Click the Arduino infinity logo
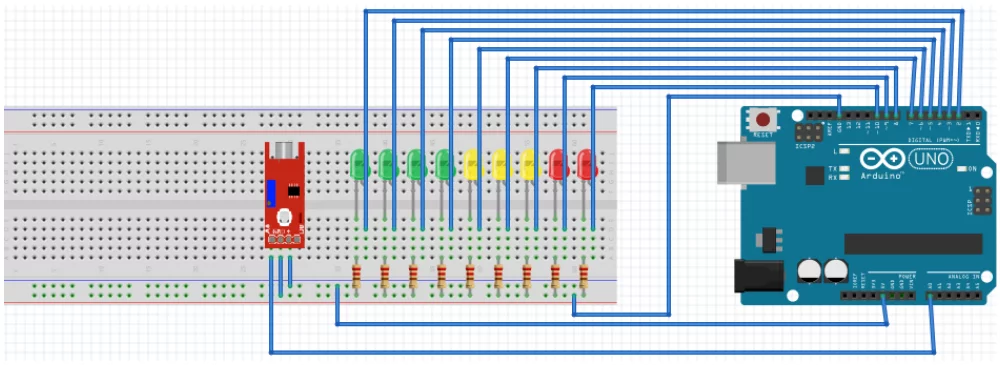This screenshot has height=365, width=1000. tap(882, 159)
